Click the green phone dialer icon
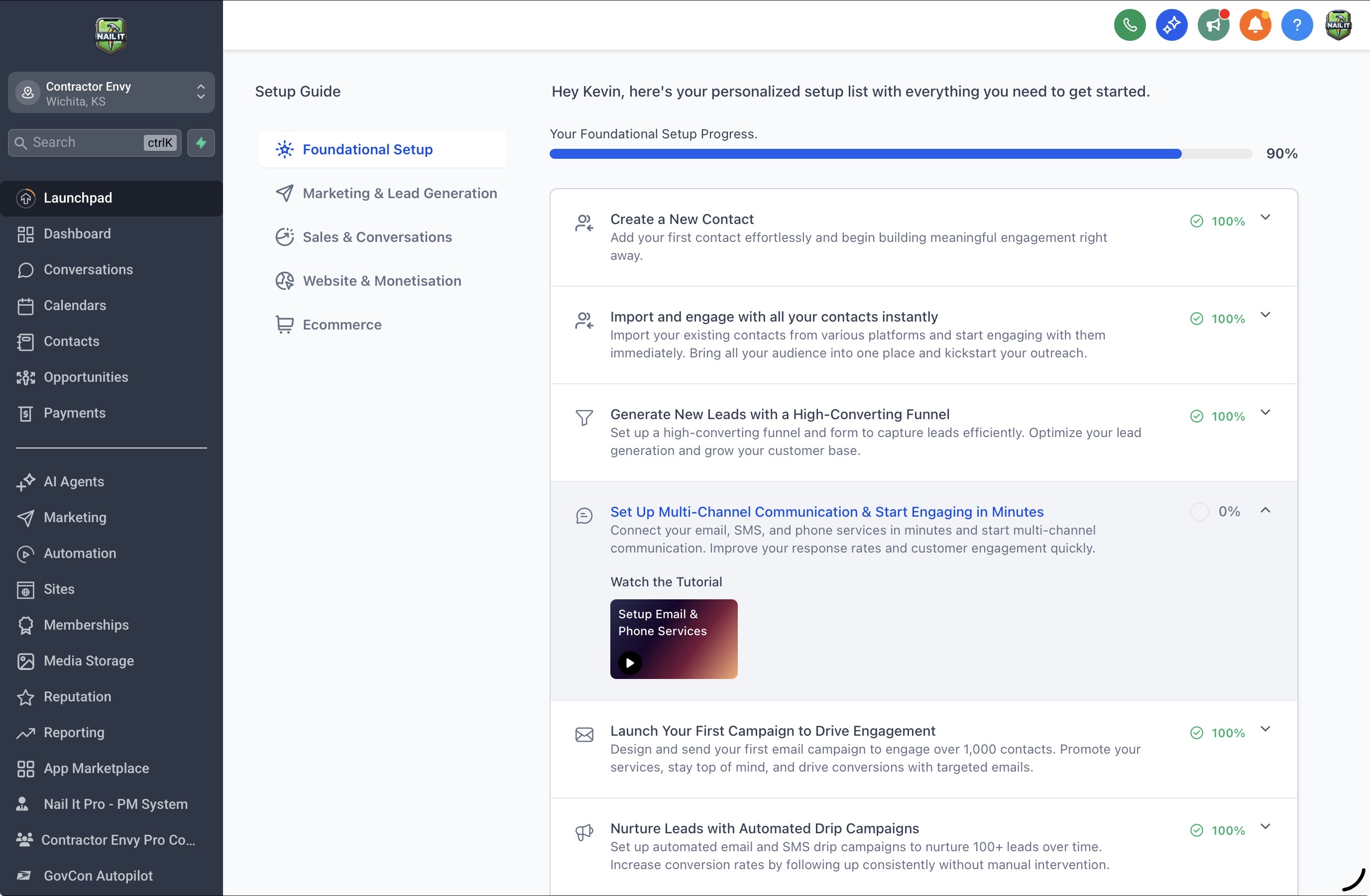The image size is (1370, 896). point(1130,25)
